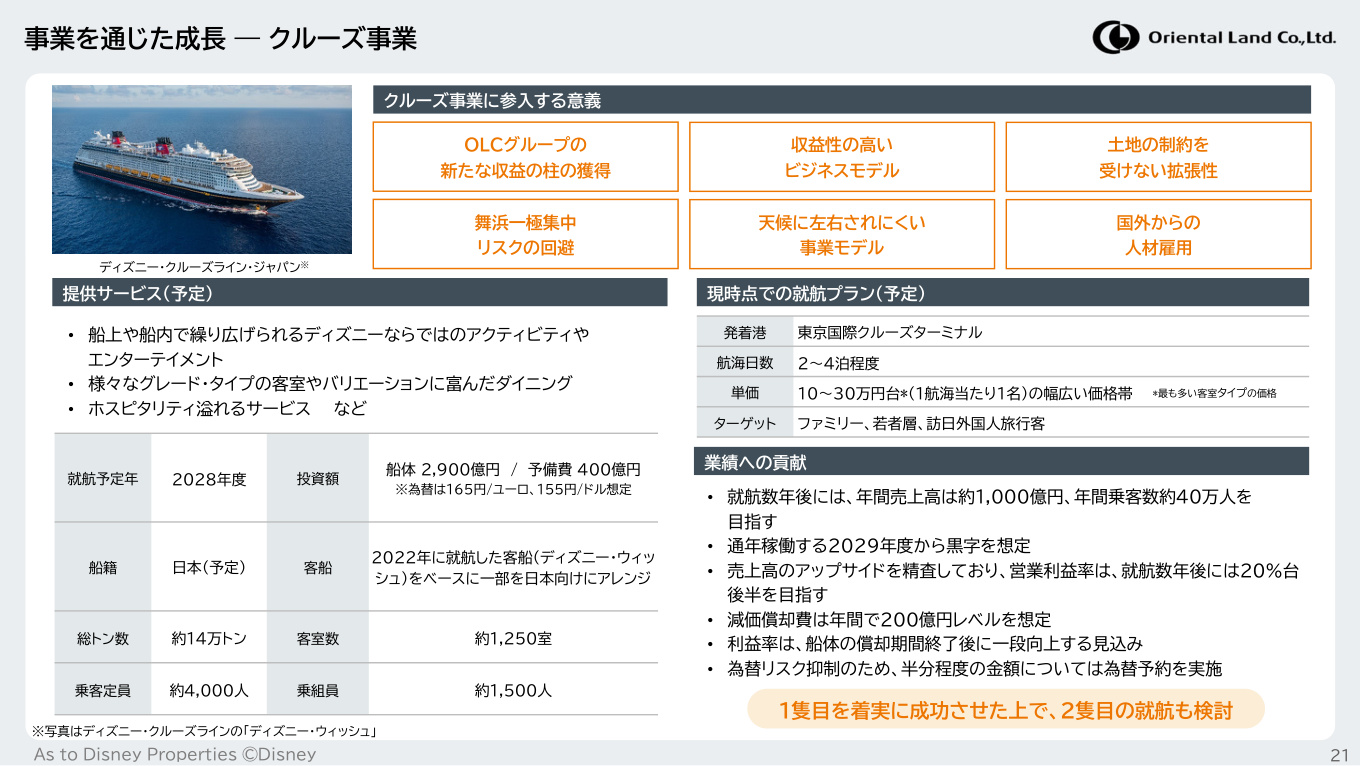Click the As to Disney Properties ©Disney notice
1360x766 pixels.
175,754
